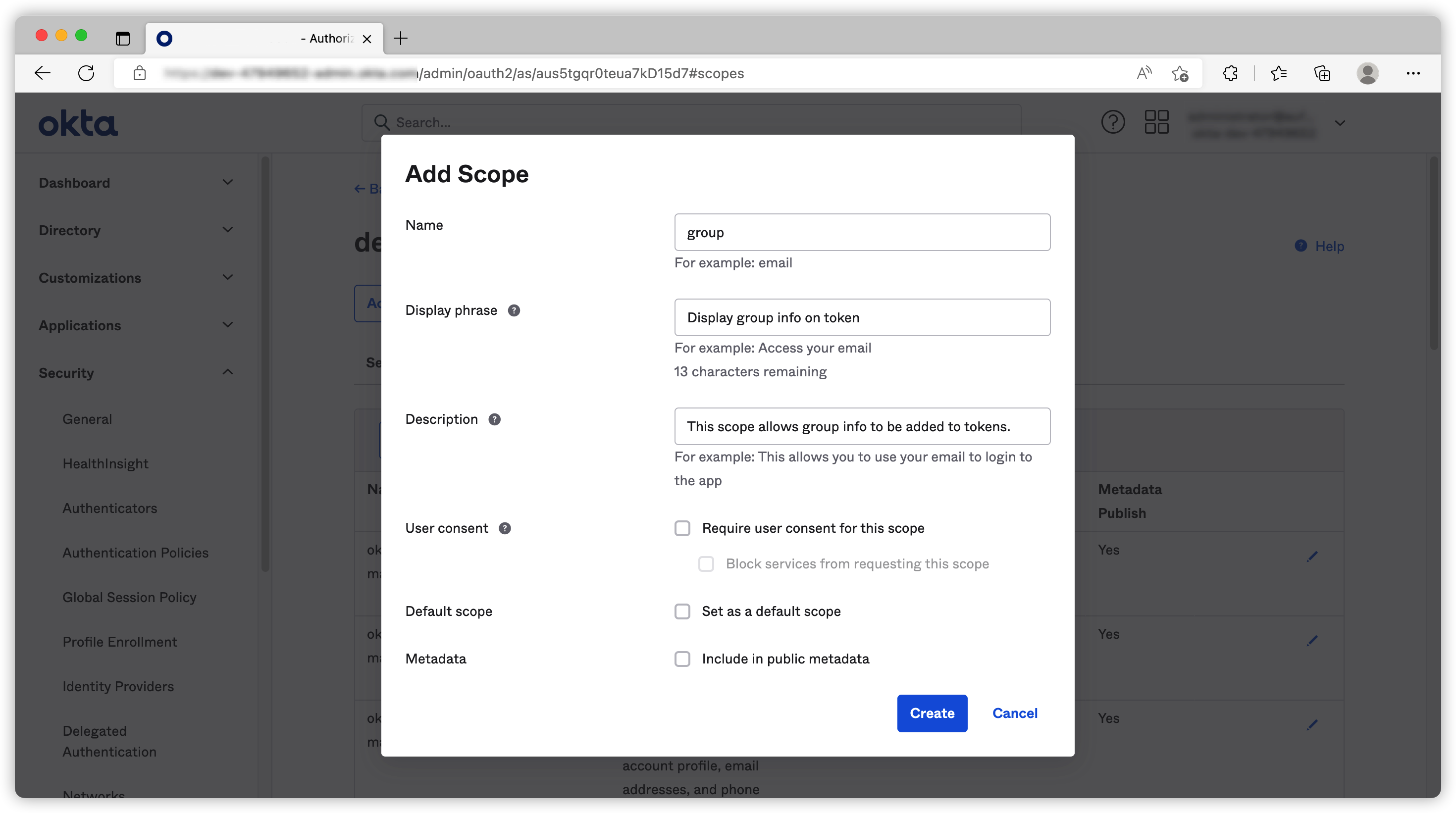Check Set as a default scope

pos(682,610)
